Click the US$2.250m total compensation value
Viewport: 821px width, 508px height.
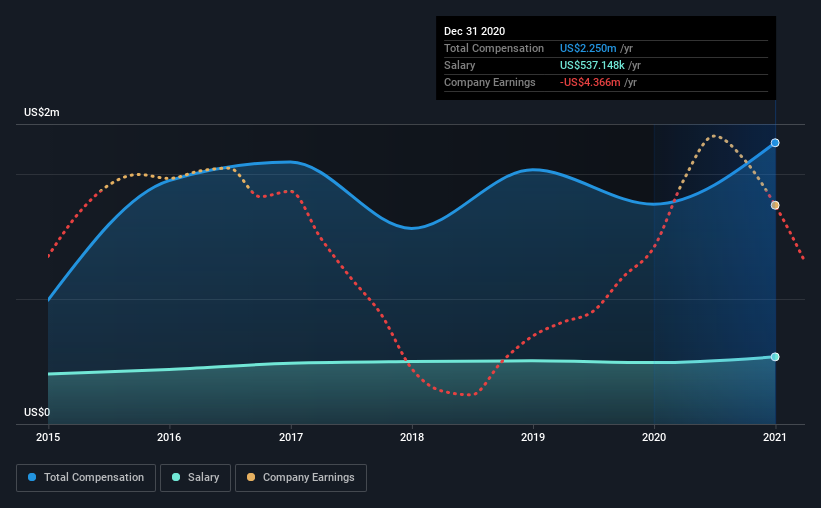[x=588, y=48]
